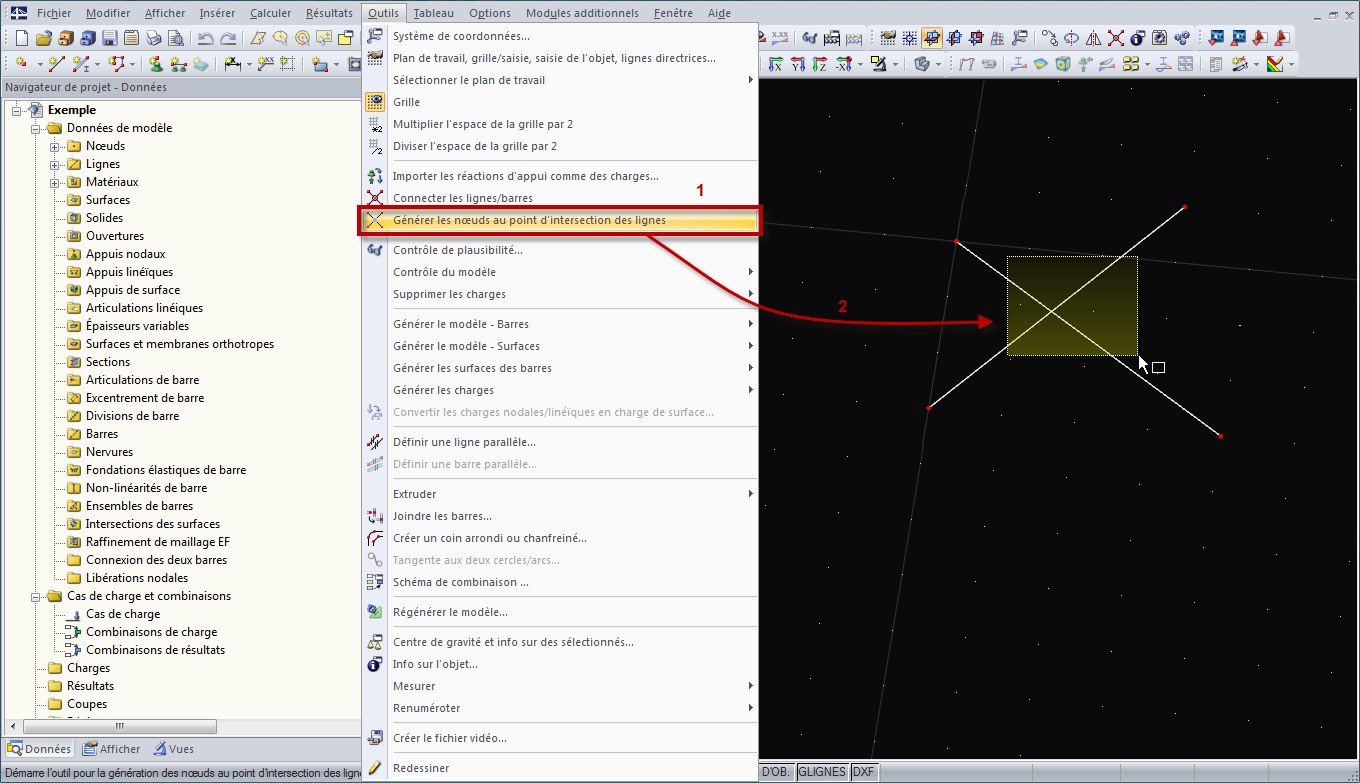
Task: Click the new nodal support toolbar icon
Action: click(156, 64)
